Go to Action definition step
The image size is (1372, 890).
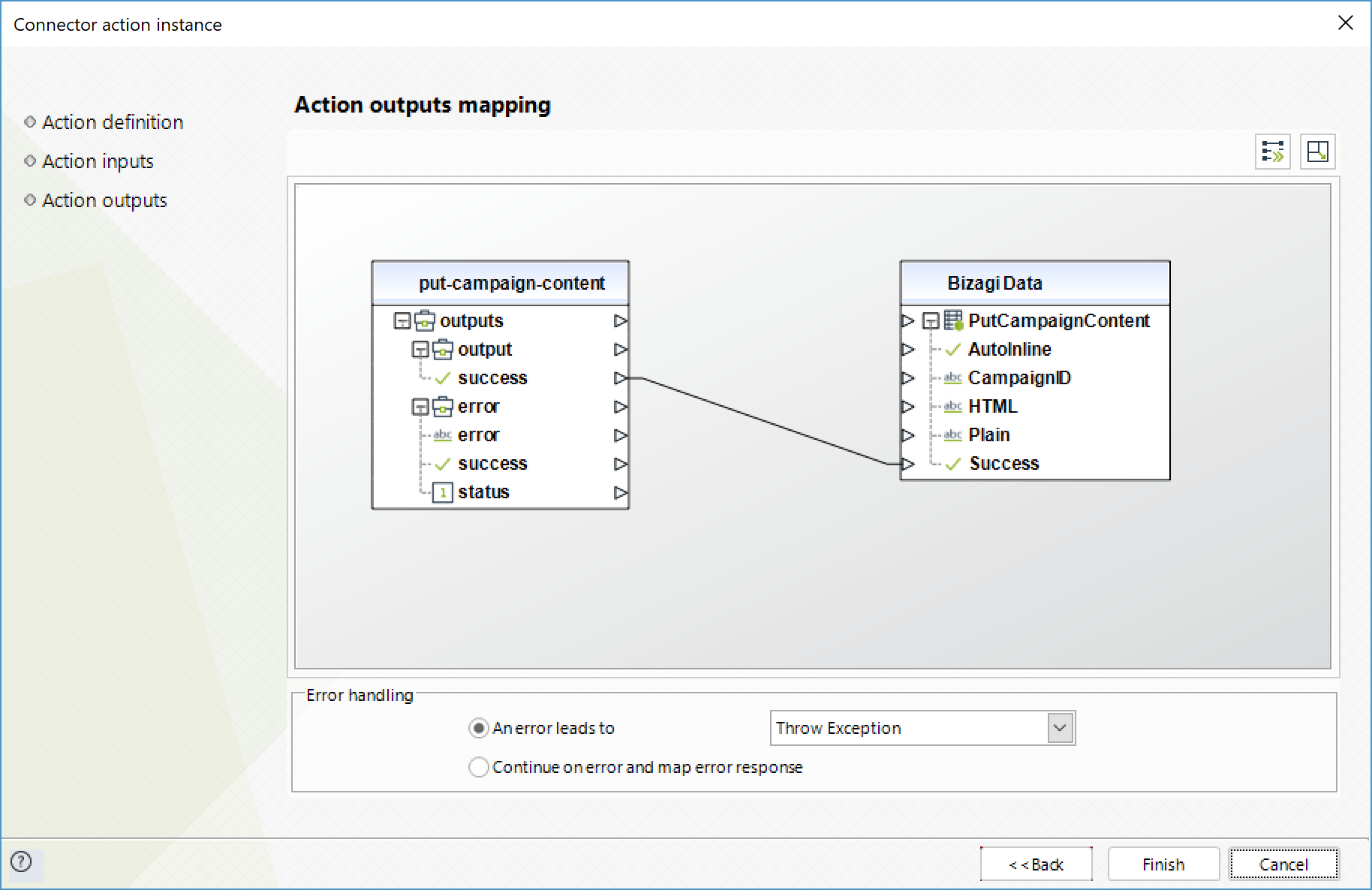click(x=113, y=122)
